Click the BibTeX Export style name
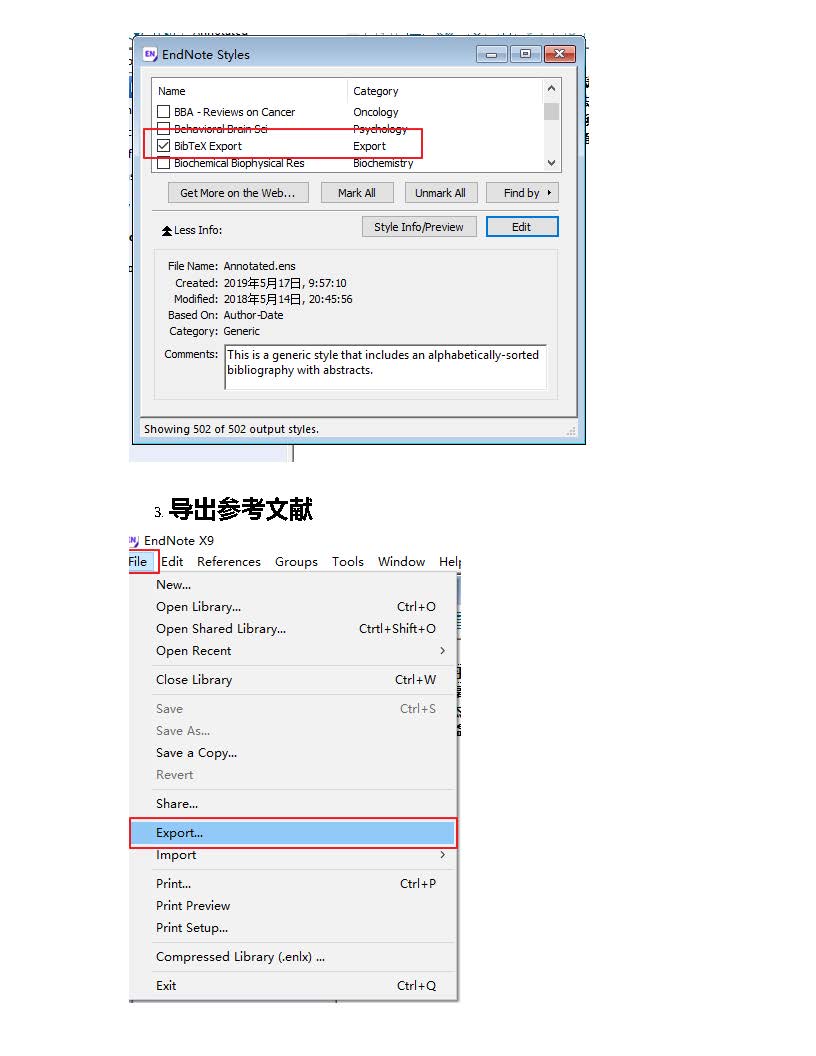The width and height of the screenshot is (816, 1056). pyautogui.click(x=207, y=146)
